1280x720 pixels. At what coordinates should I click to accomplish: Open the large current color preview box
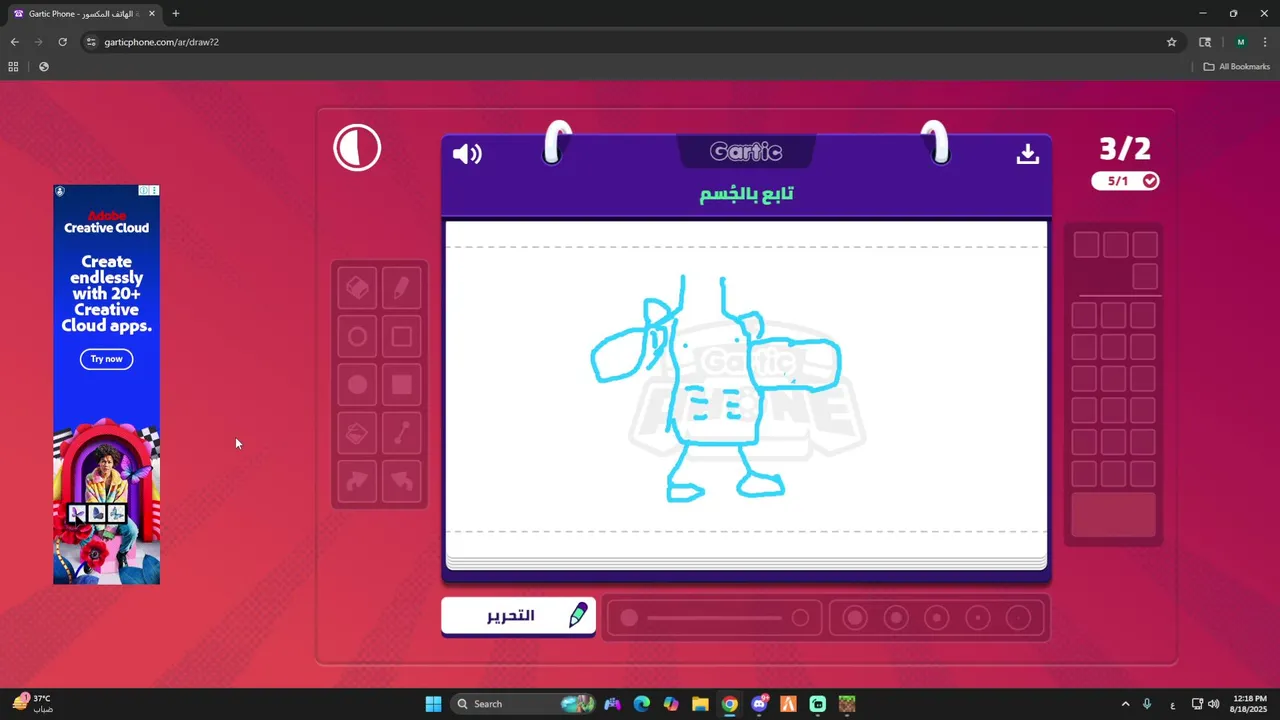(x=1114, y=515)
